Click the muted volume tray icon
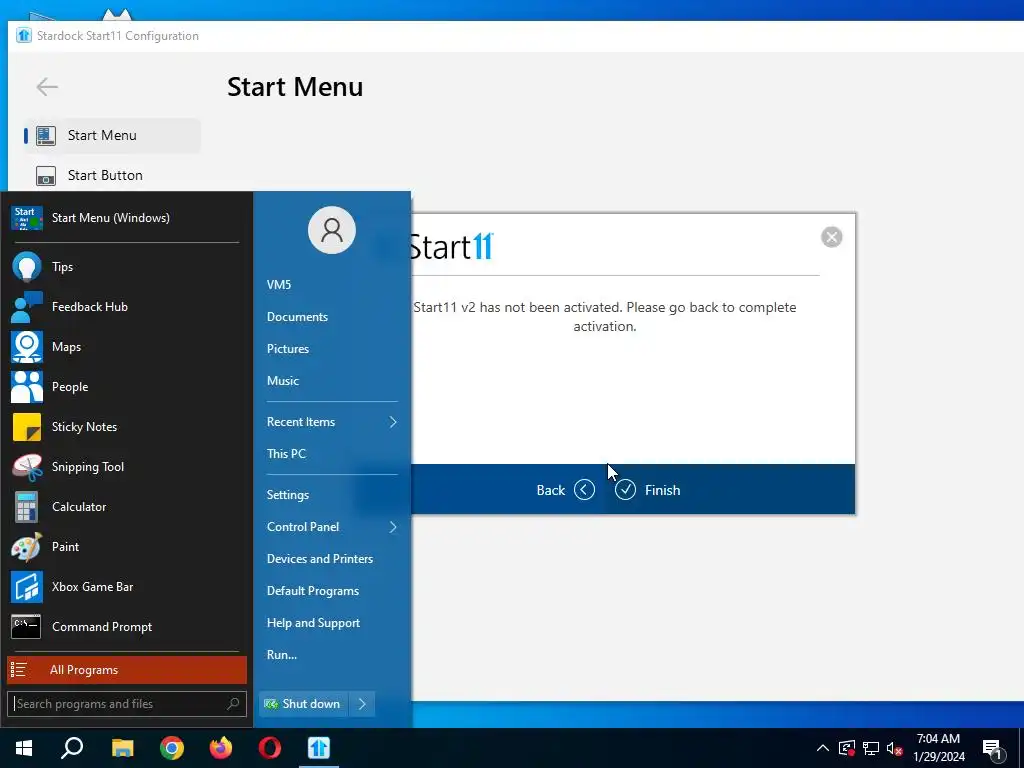Image resolution: width=1024 pixels, height=768 pixels. (x=895, y=749)
